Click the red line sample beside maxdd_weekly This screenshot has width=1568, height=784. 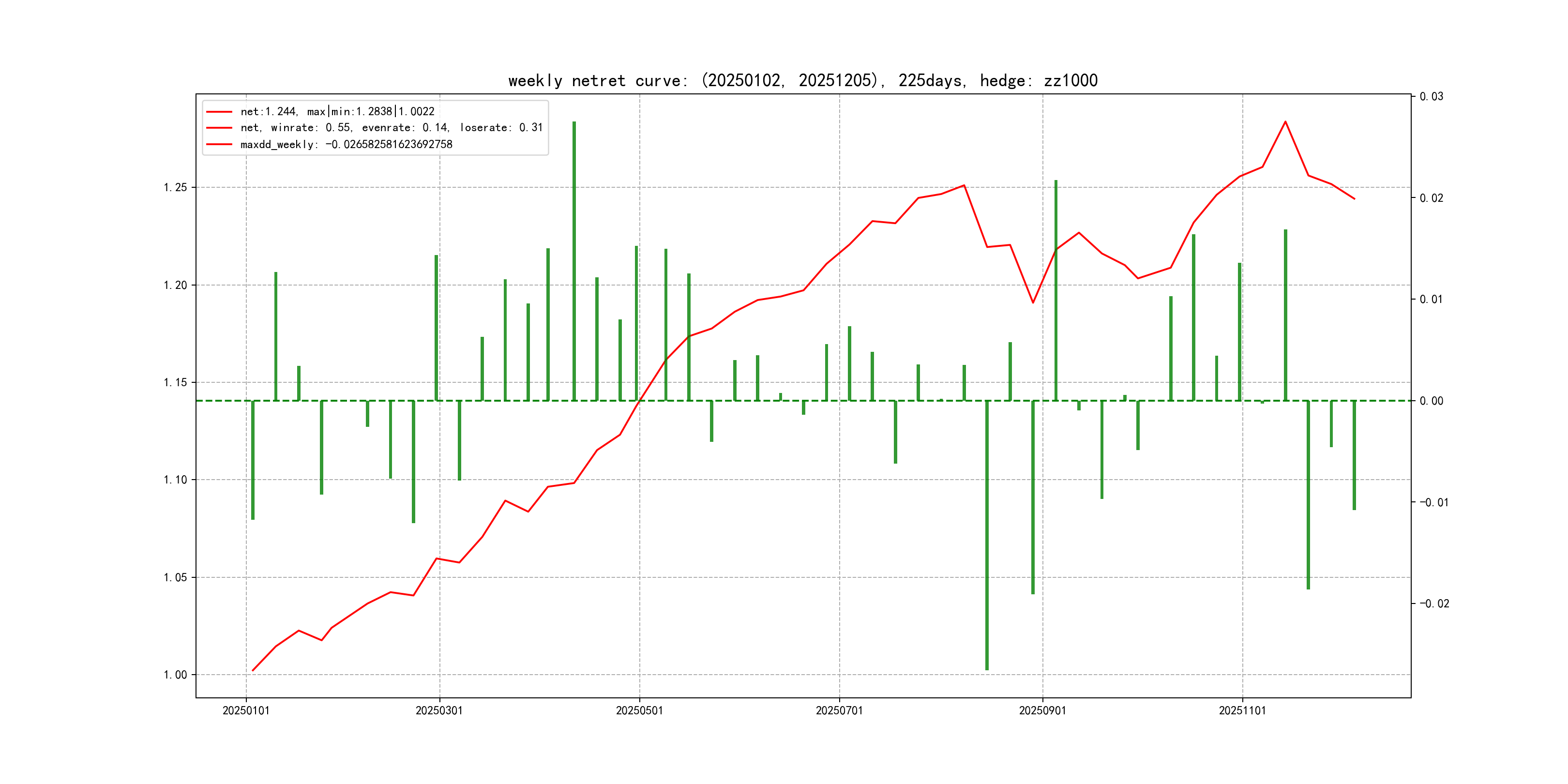point(219,144)
